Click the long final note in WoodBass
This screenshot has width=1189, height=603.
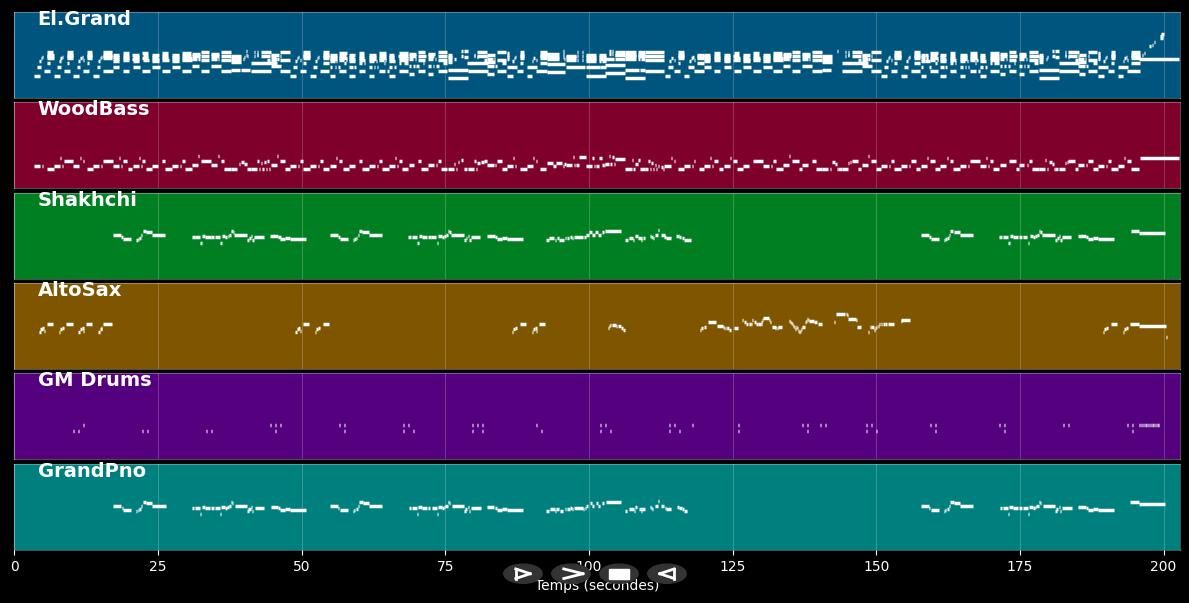1160,158
